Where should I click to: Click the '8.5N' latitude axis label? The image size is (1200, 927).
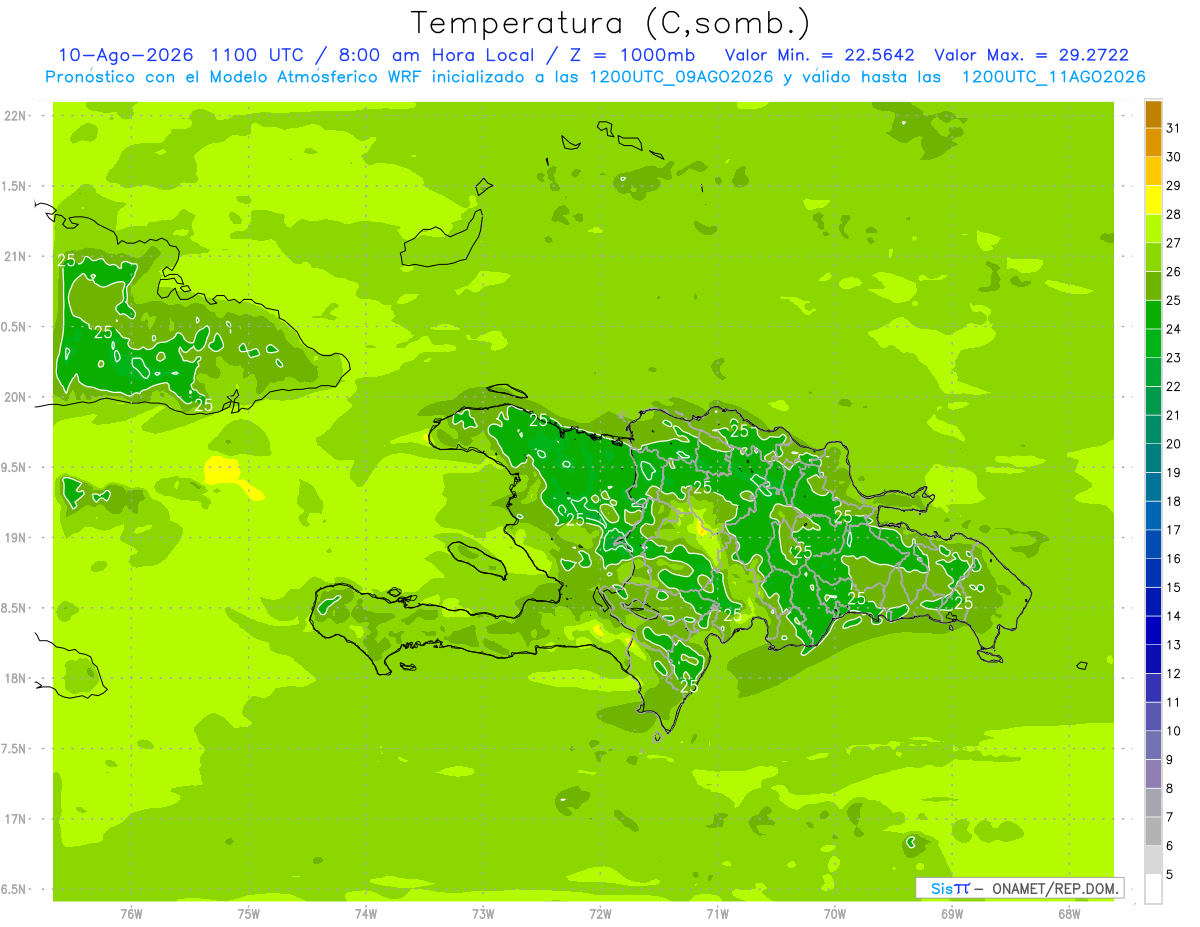click(x=14, y=608)
